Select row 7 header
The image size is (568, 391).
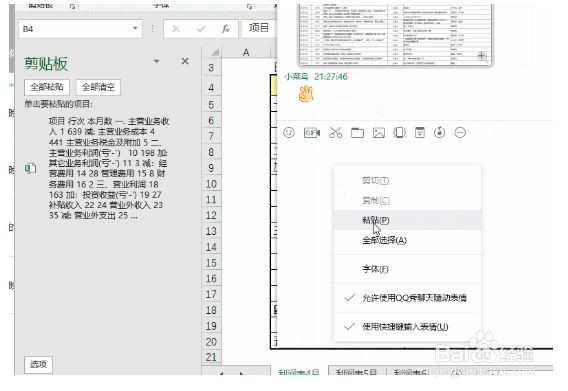(x=211, y=136)
